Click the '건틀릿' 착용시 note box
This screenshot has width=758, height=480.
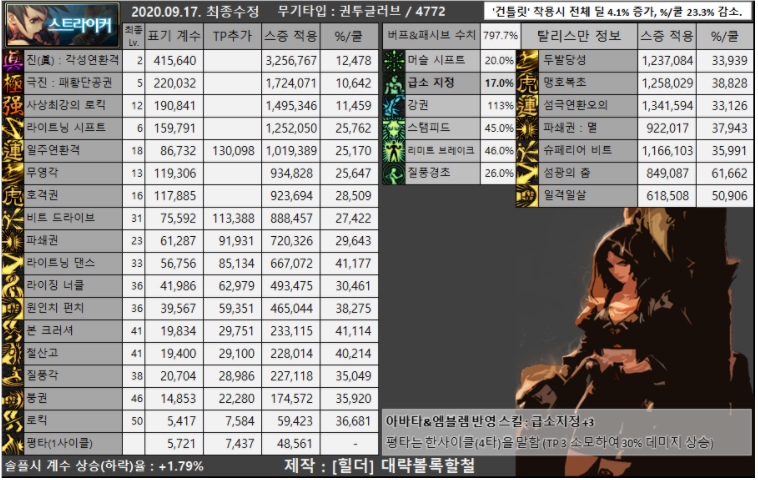(619, 11)
